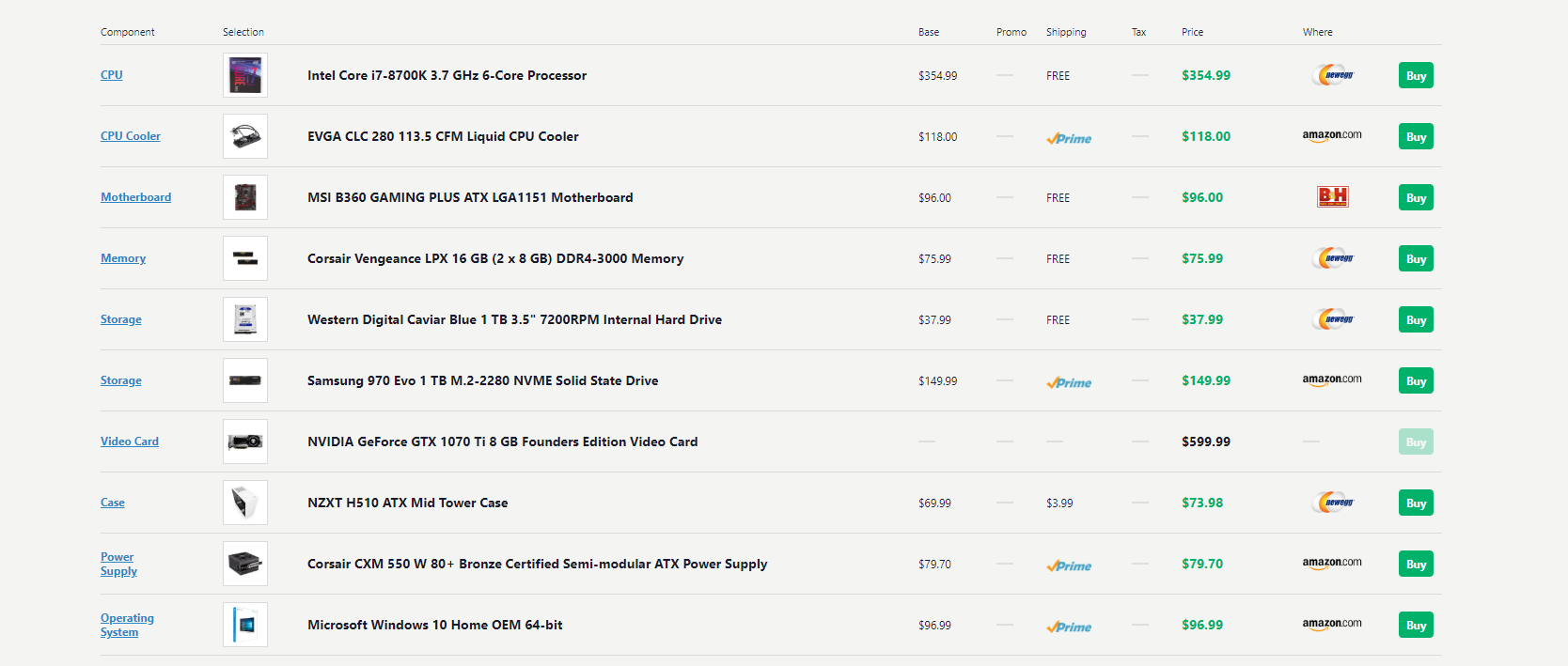Click Newegg logo in Western Digital row

tap(1332, 319)
